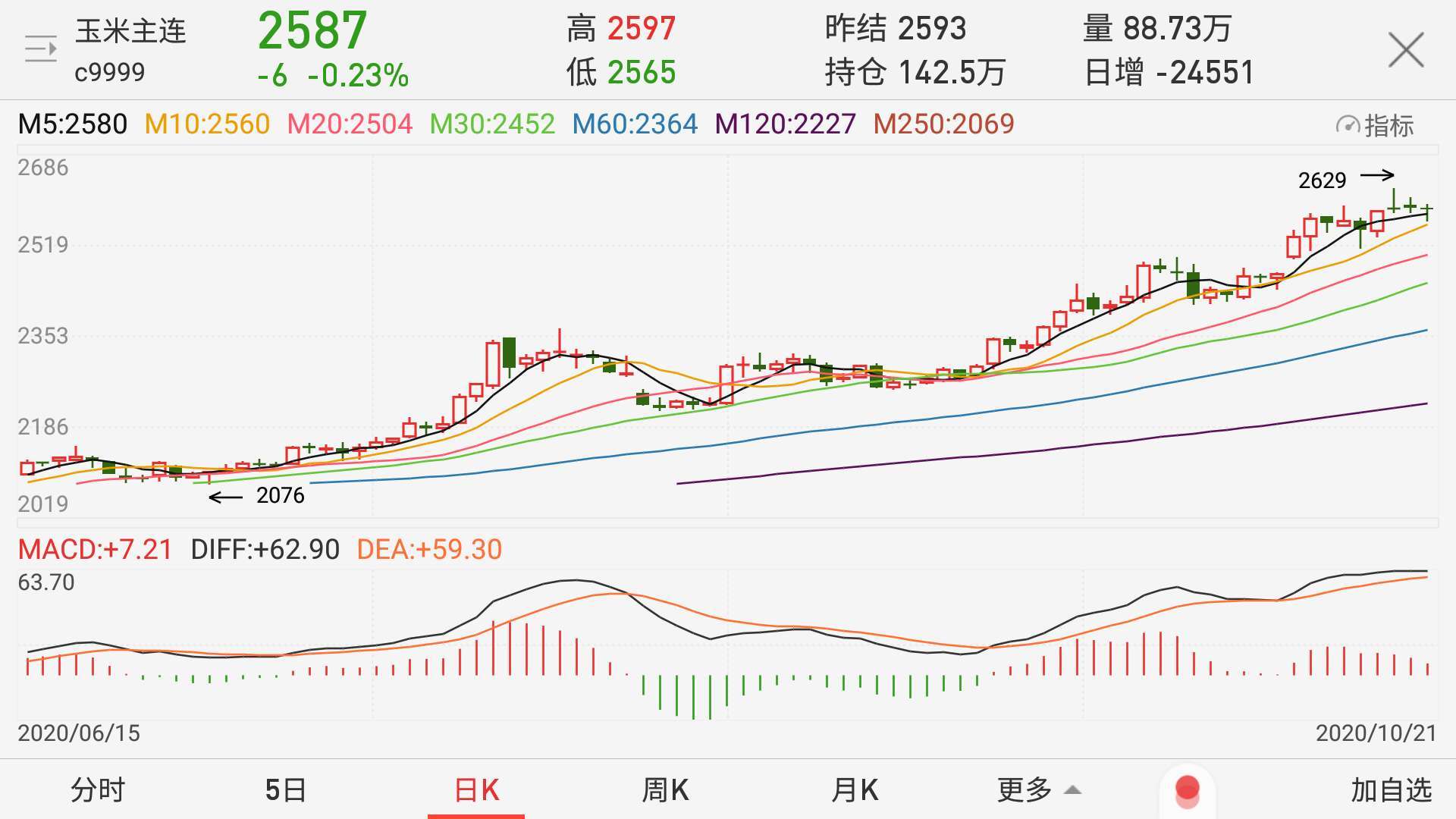
Task: Click the M5:2580 moving average label
Action: point(72,124)
